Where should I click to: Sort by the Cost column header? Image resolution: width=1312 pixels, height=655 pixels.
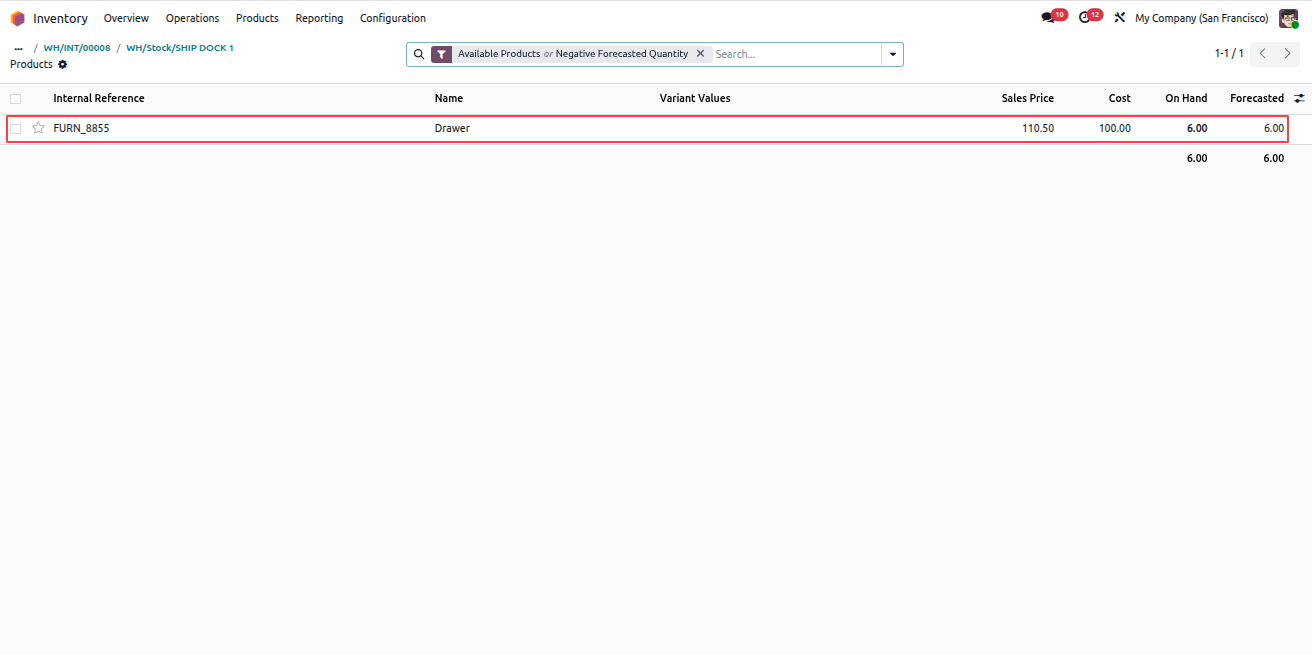click(x=1120, y=98)
